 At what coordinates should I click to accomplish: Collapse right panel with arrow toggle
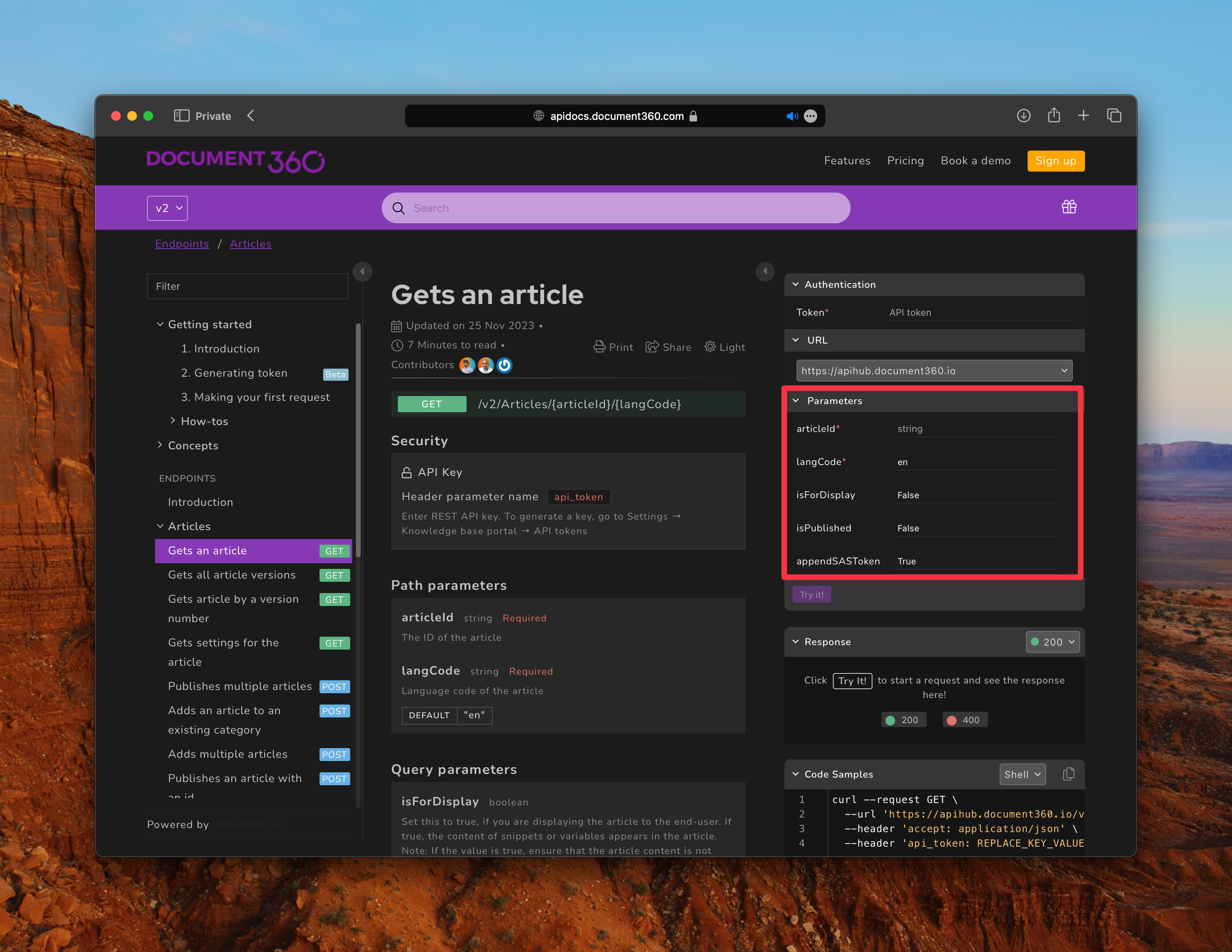pos(764,271)
